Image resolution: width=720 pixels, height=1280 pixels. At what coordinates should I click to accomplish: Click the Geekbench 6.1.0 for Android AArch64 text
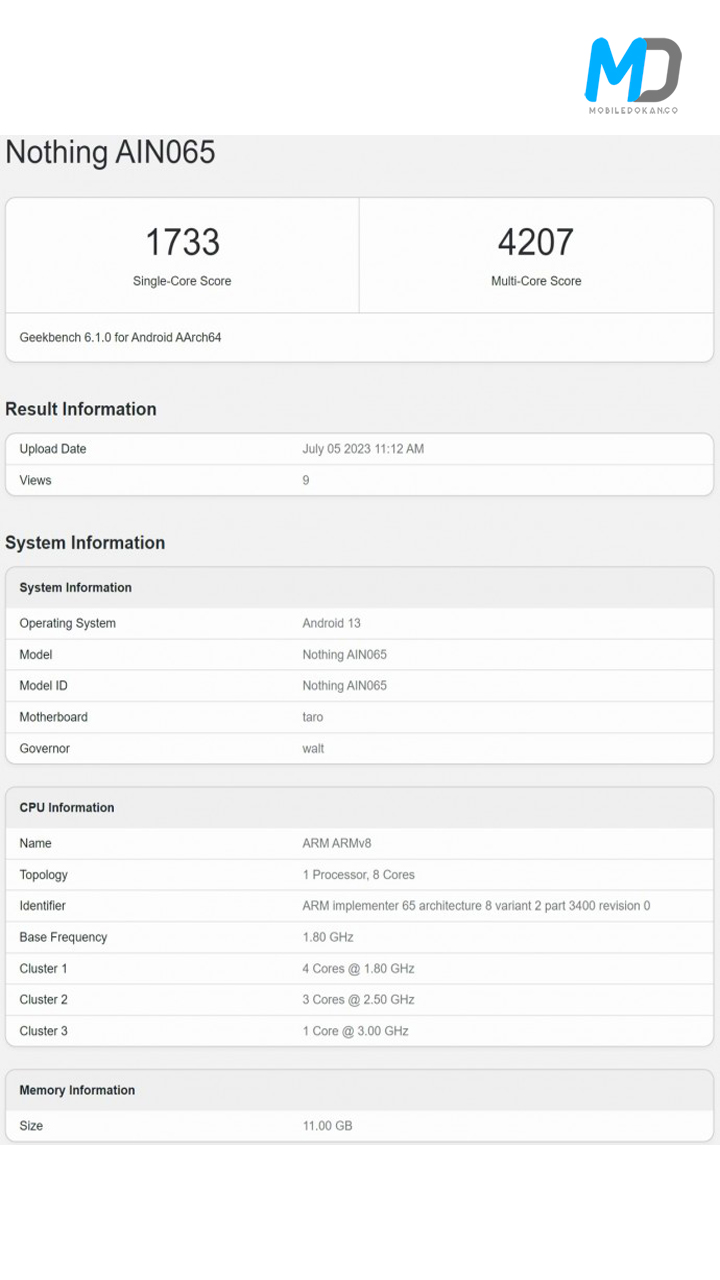[120, 338]
